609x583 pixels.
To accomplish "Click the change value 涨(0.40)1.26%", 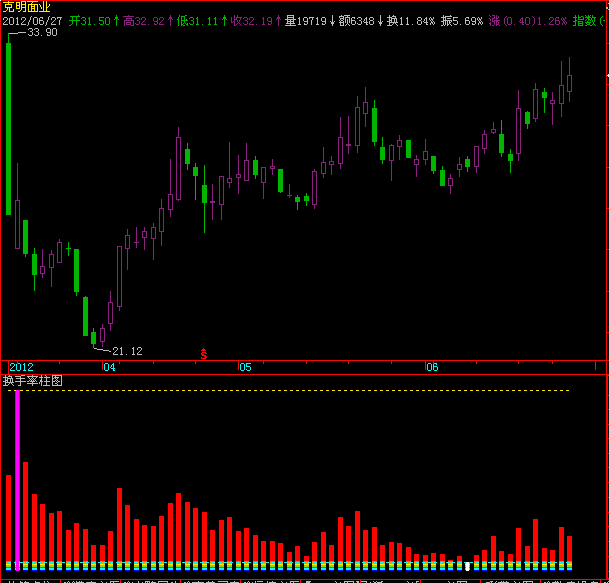I will click(527, 21).
